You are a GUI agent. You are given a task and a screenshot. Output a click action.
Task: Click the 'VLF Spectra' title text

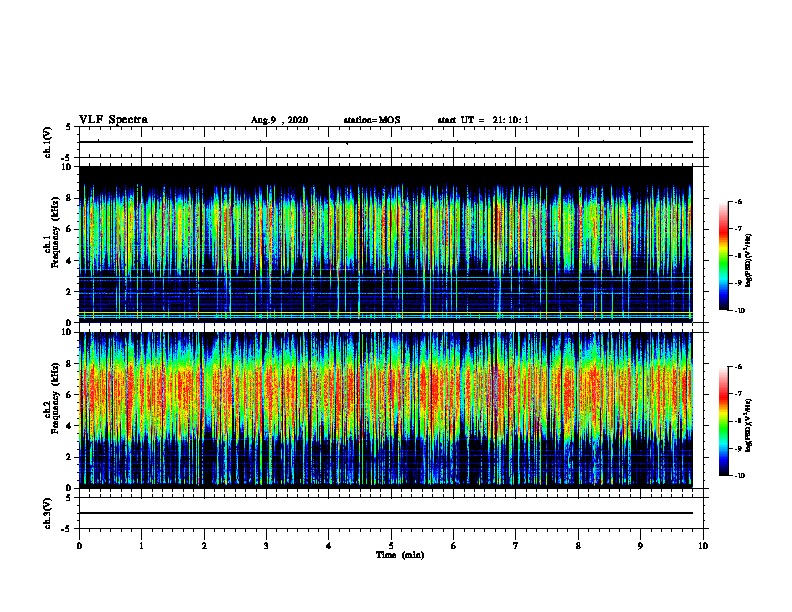click(113, 120)
